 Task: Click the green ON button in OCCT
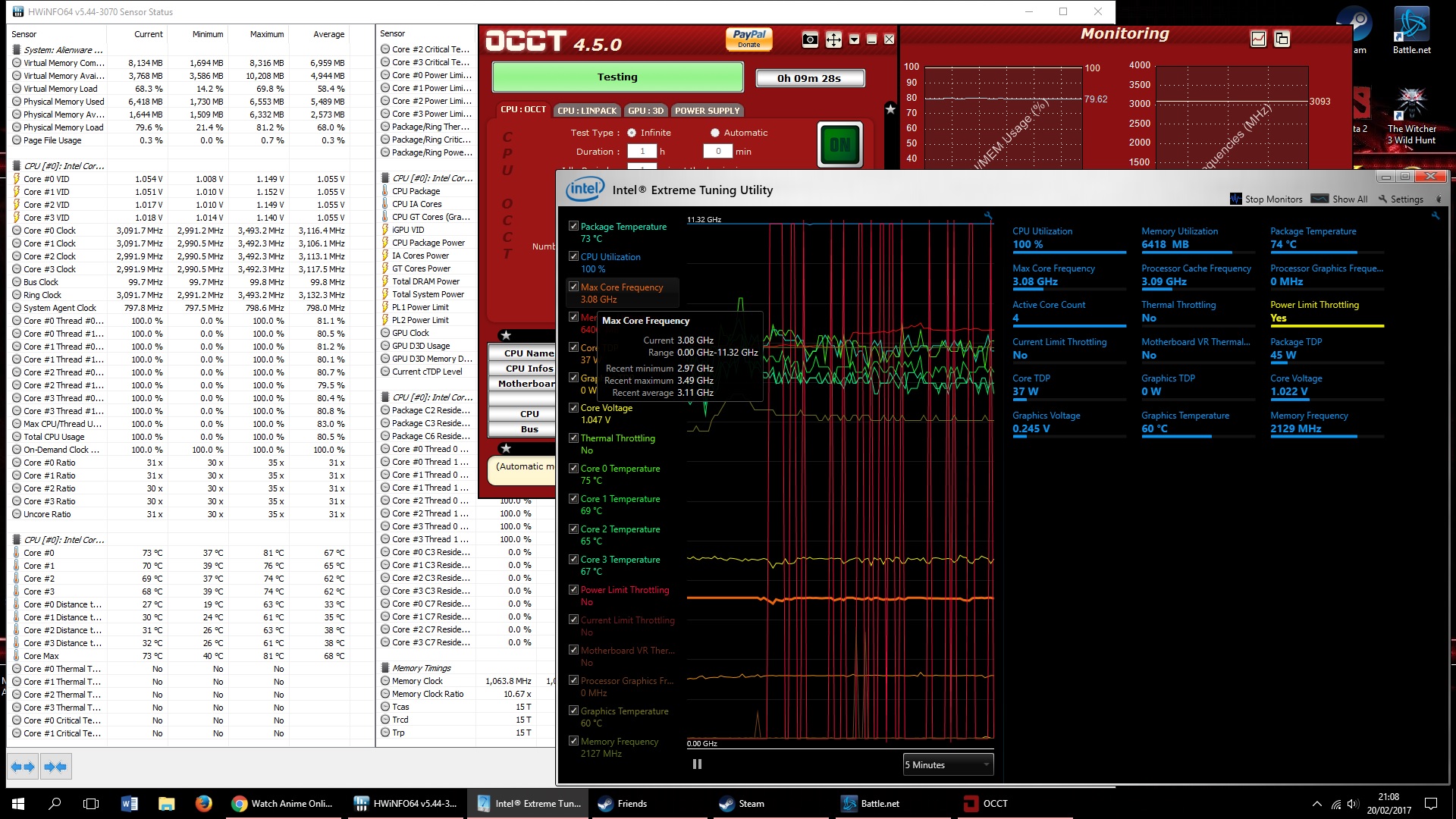click(839, 144)
